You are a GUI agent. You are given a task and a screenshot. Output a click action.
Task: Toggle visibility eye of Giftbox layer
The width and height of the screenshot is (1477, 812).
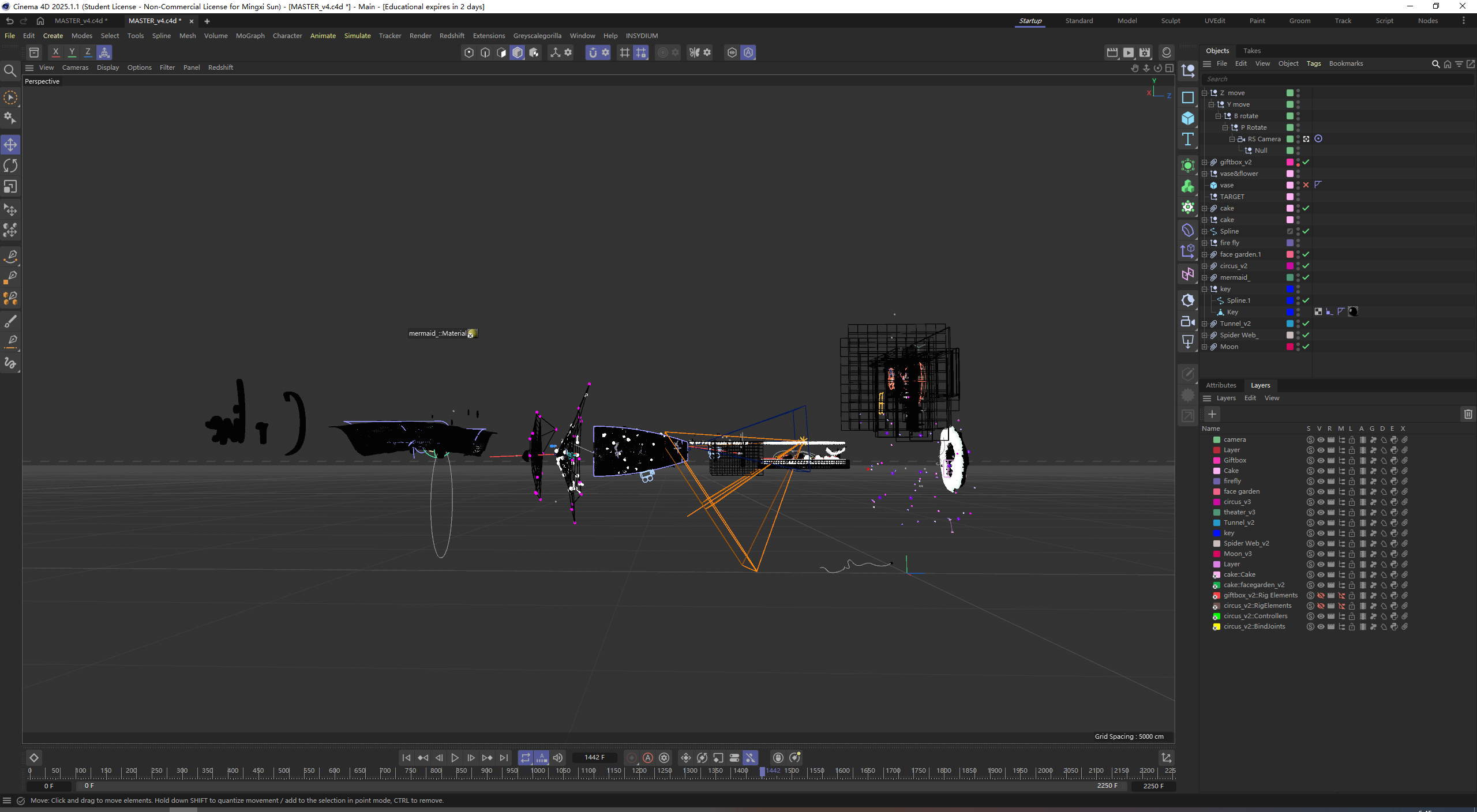tap(1321, 460)
